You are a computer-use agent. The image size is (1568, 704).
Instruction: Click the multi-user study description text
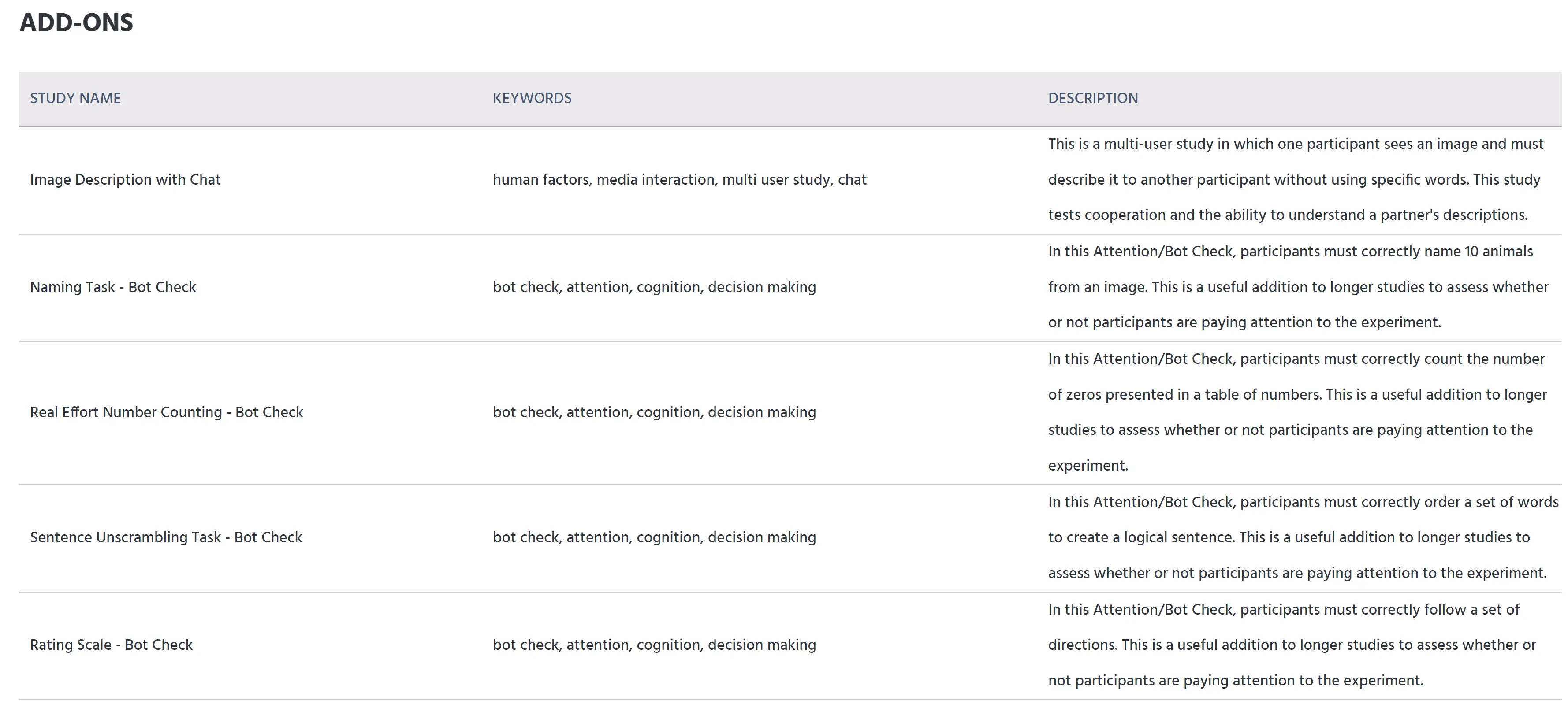click(1296, 179)
